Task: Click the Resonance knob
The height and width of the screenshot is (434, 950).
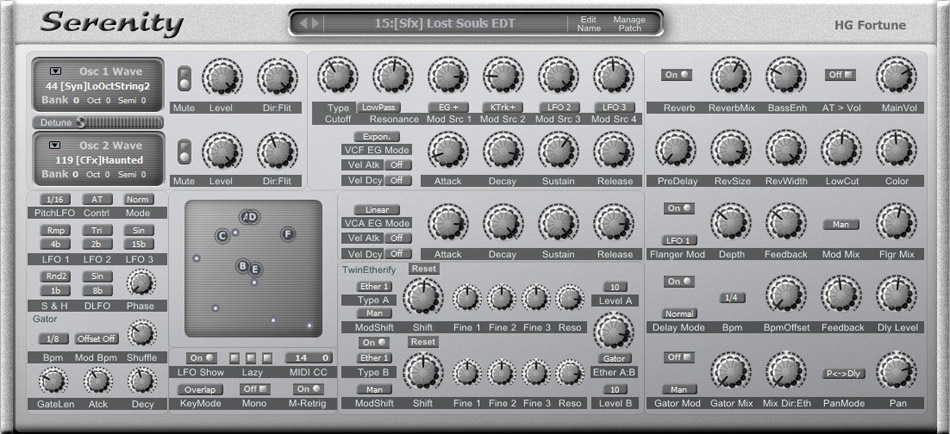Action: point(393,77)
